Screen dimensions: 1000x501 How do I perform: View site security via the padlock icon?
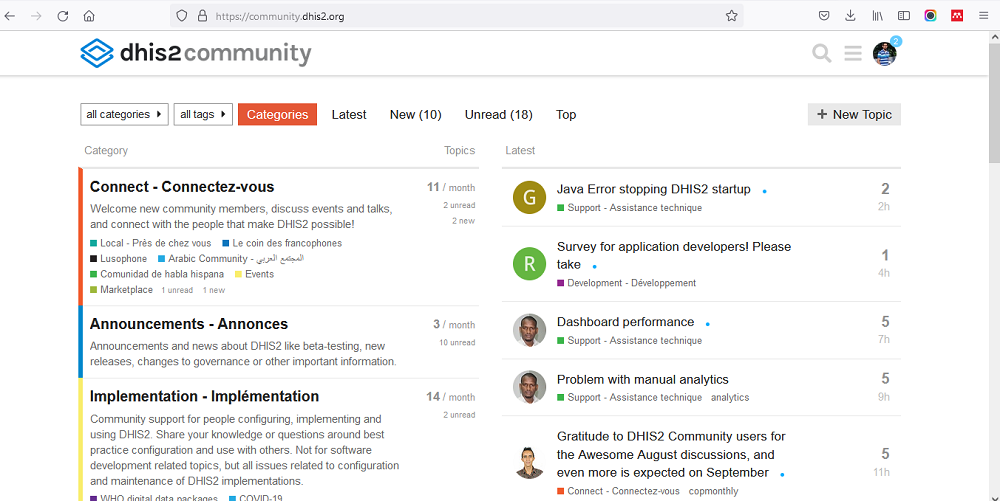pyautogui.click(x=202, y=16)
